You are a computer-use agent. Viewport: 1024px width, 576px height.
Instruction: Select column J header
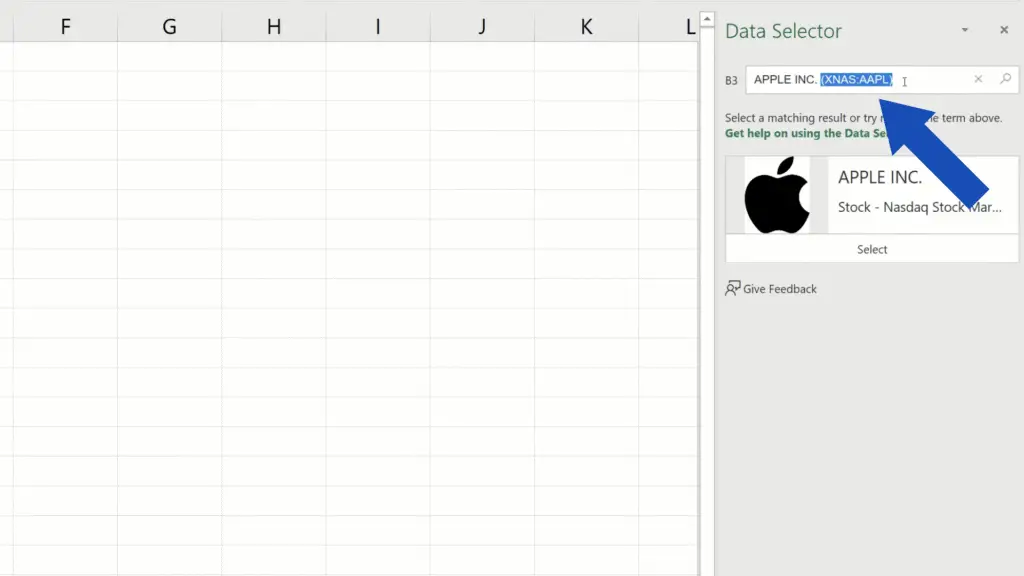point(482,27)
